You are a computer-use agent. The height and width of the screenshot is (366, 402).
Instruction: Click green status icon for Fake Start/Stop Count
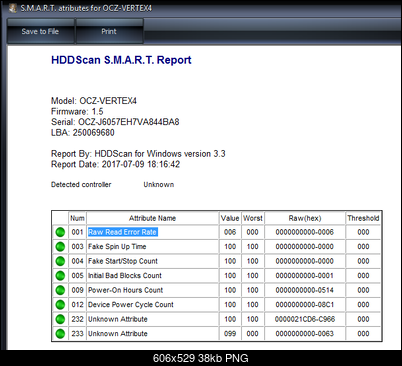60,261
